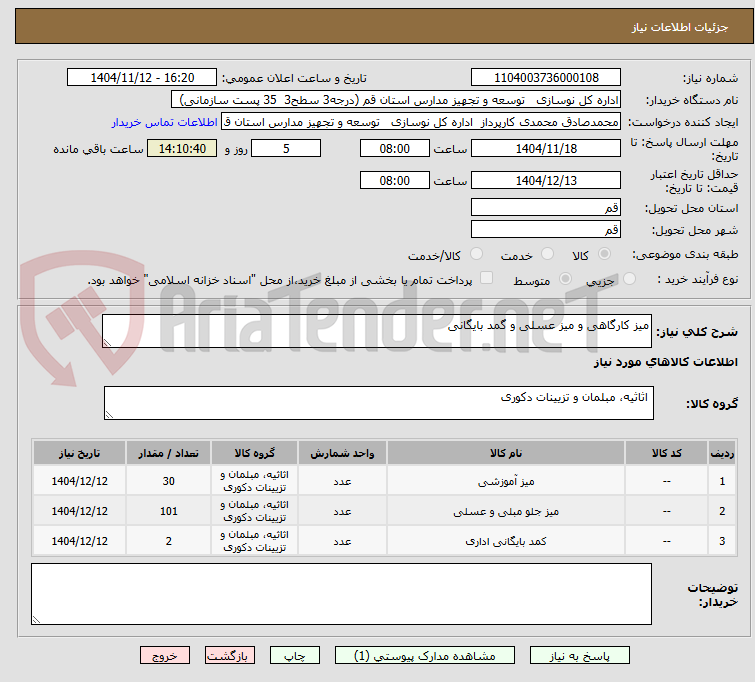Click the میز جلو مبلی و عسلی item
The height and width of the screenshot is (682, 755).
(506, 512)
